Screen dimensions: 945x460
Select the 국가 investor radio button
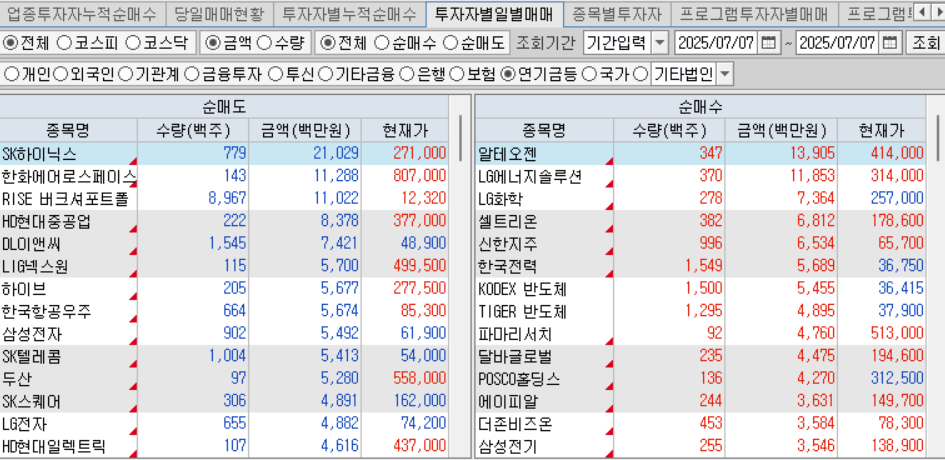click(591, 74)
